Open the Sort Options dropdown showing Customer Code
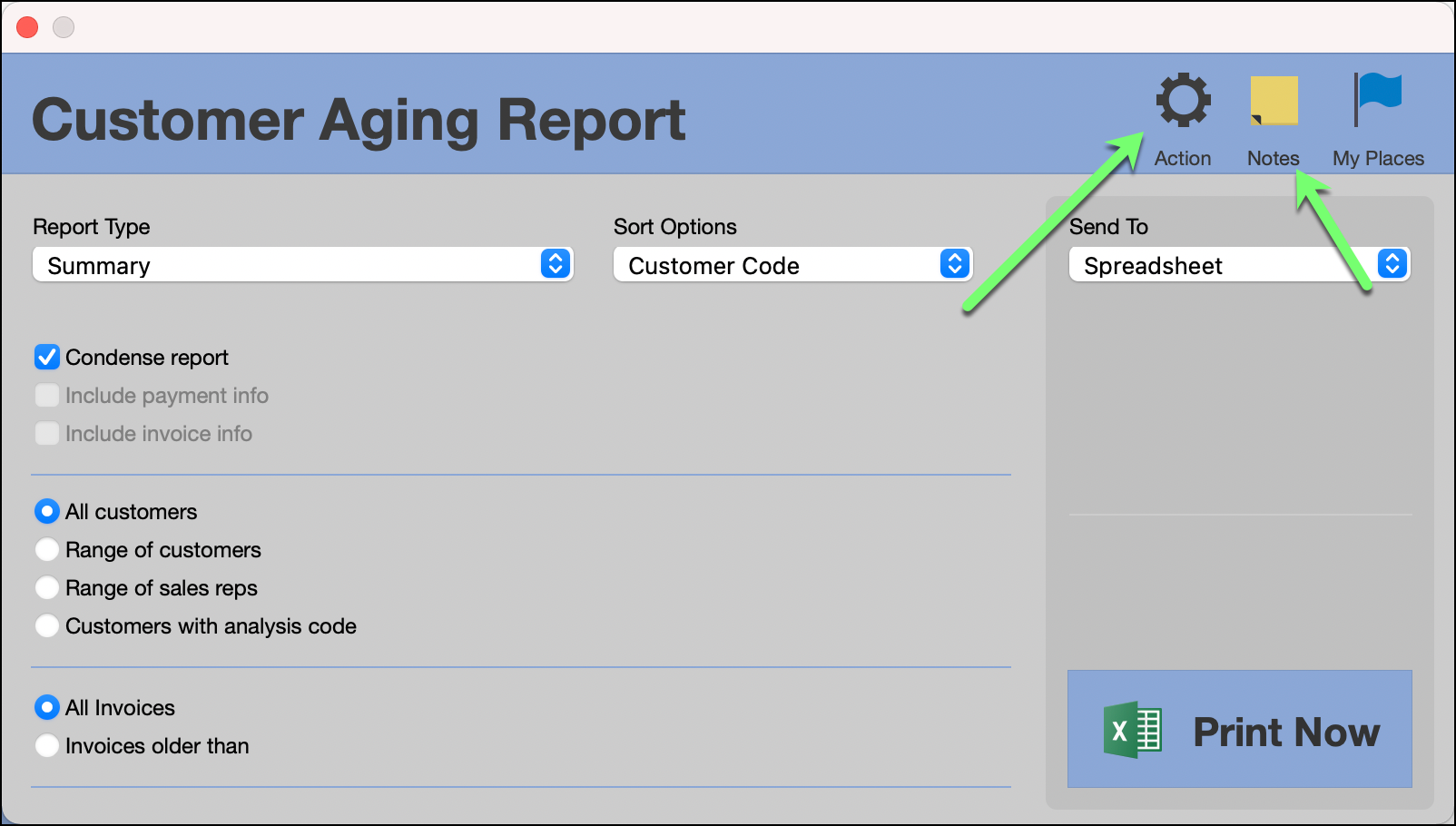This screenshot has height=826, width=1456. pos(781,264)
